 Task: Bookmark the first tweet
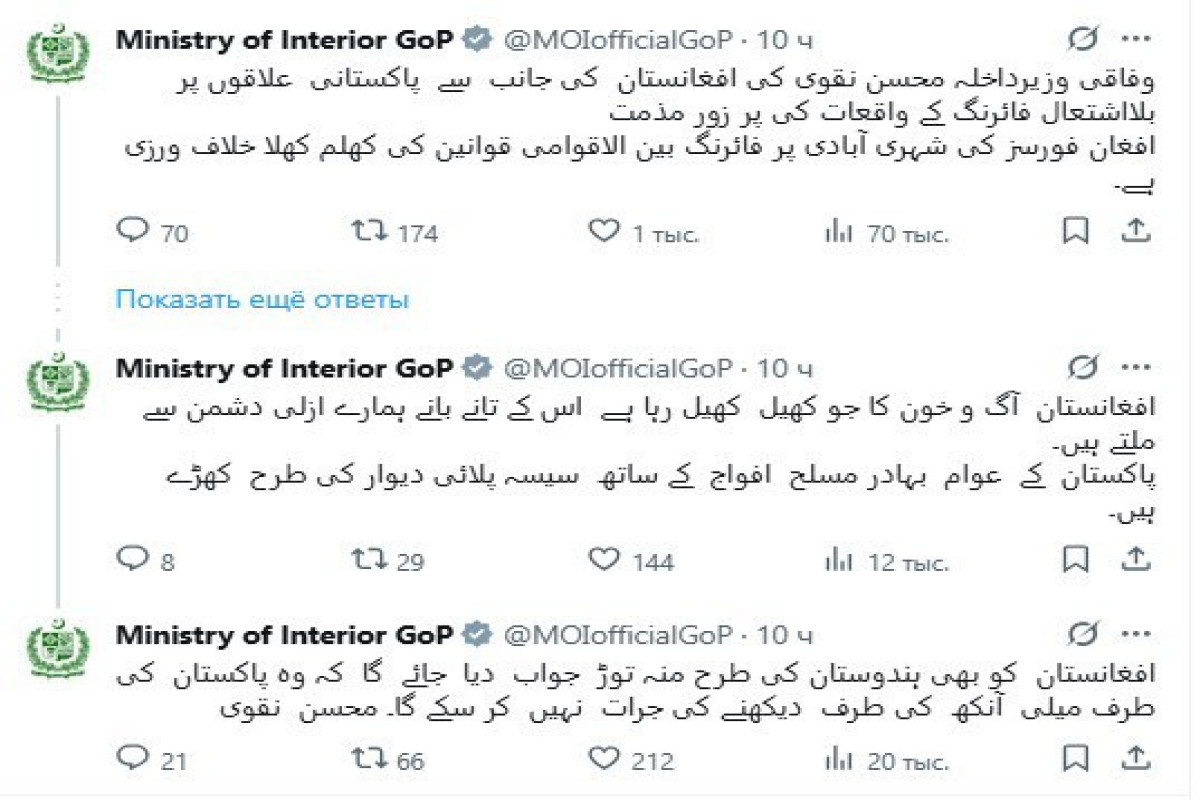click(x=1074, y=232)
